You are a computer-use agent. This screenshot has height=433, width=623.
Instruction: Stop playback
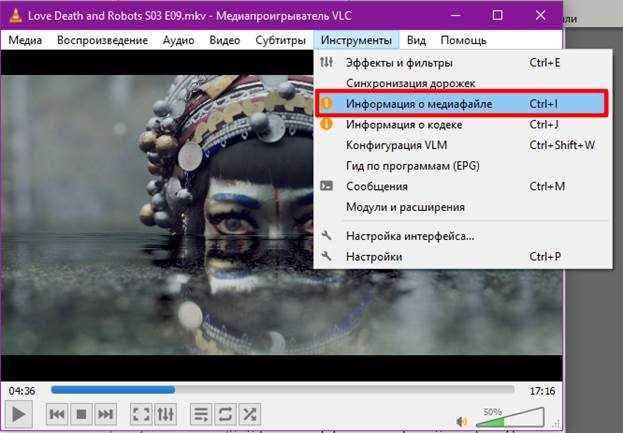pyautogui.click(x=81, y=414)
